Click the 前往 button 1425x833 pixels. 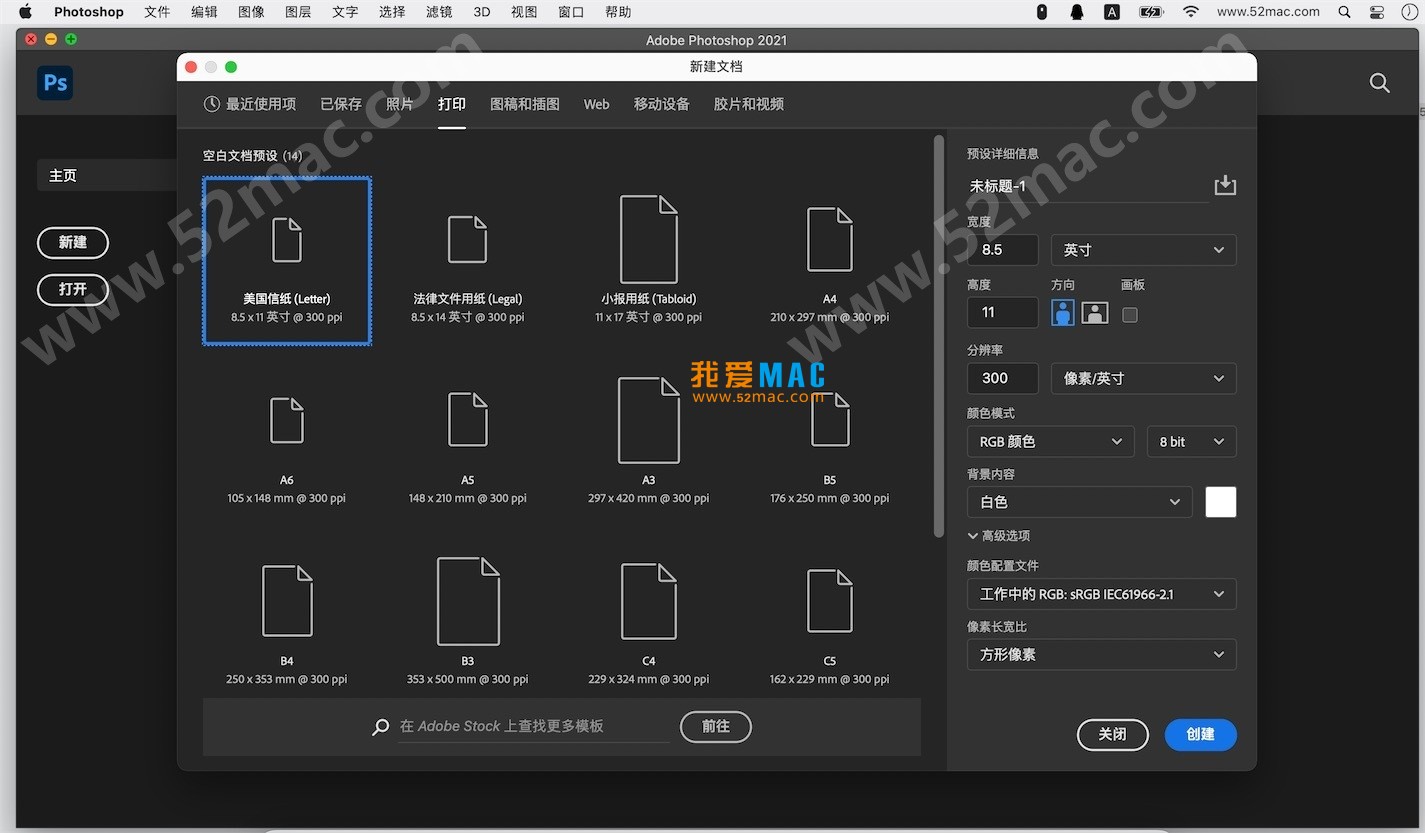coord(715,726)
